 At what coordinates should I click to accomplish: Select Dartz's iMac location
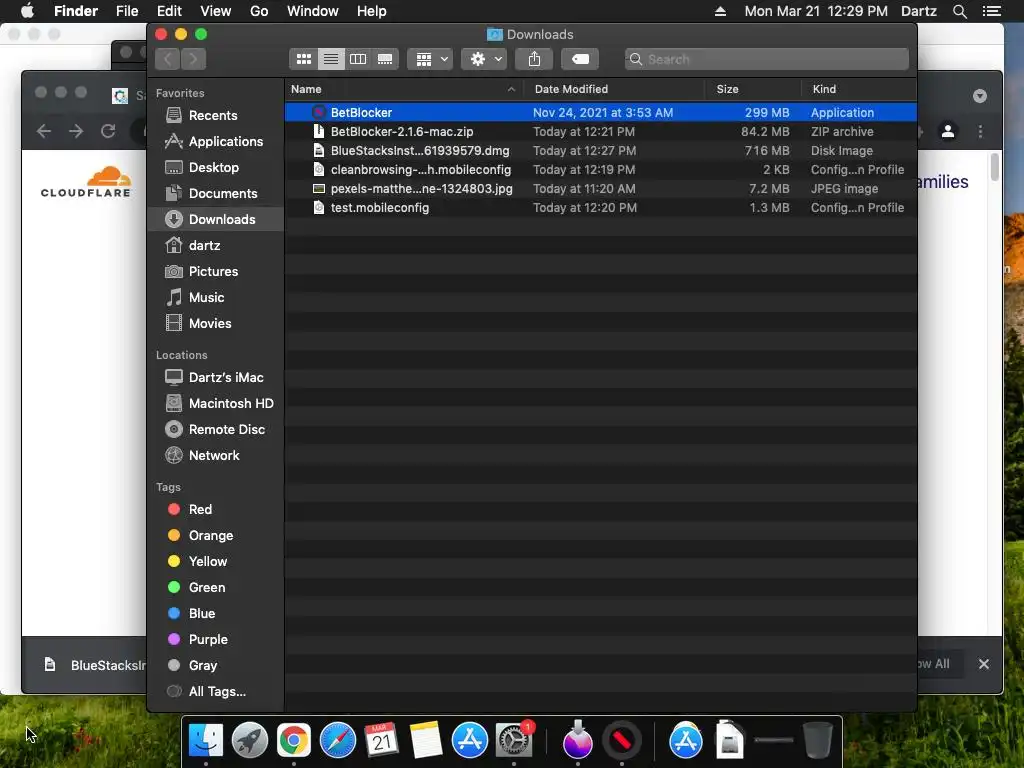click(x=216, y=377)
